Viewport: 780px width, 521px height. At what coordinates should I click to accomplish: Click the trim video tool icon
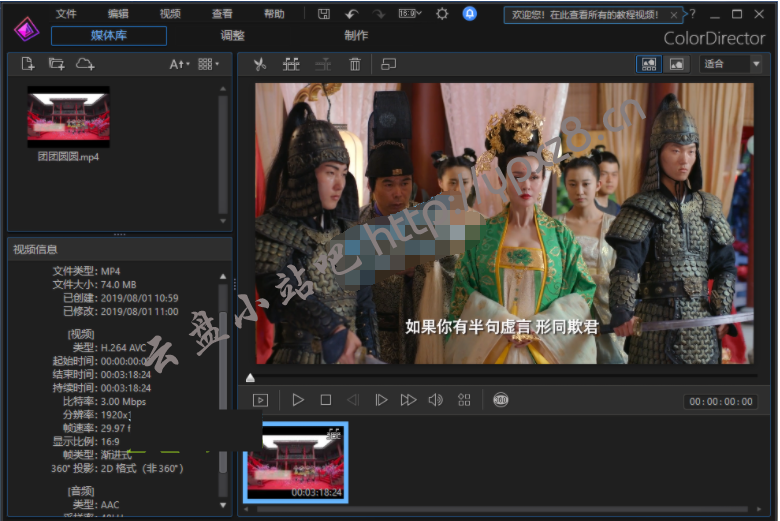(x=291, y=64)
